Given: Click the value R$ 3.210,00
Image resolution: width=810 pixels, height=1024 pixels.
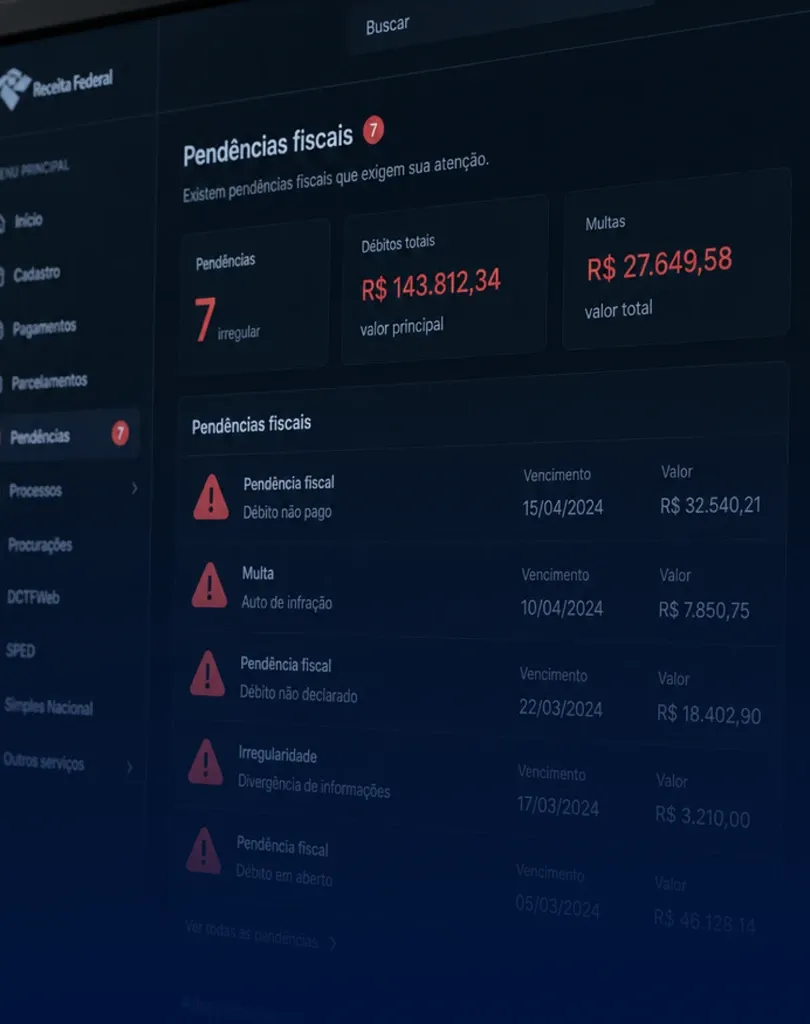Looking at the screenshot, I should [702, 816].
